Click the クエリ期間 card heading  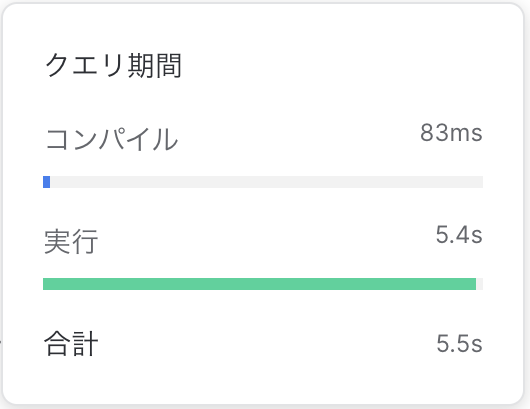point(114,66)
